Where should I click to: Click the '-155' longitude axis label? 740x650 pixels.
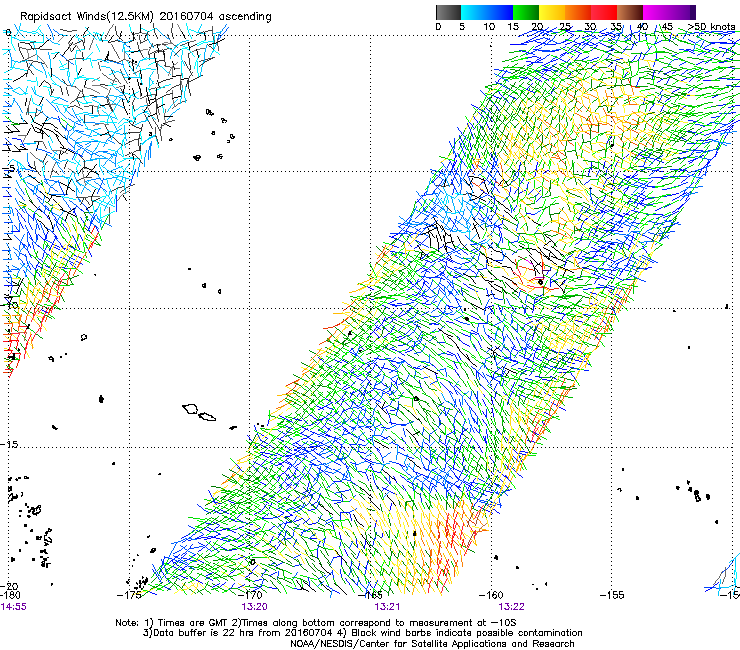[x=612, y=595]
